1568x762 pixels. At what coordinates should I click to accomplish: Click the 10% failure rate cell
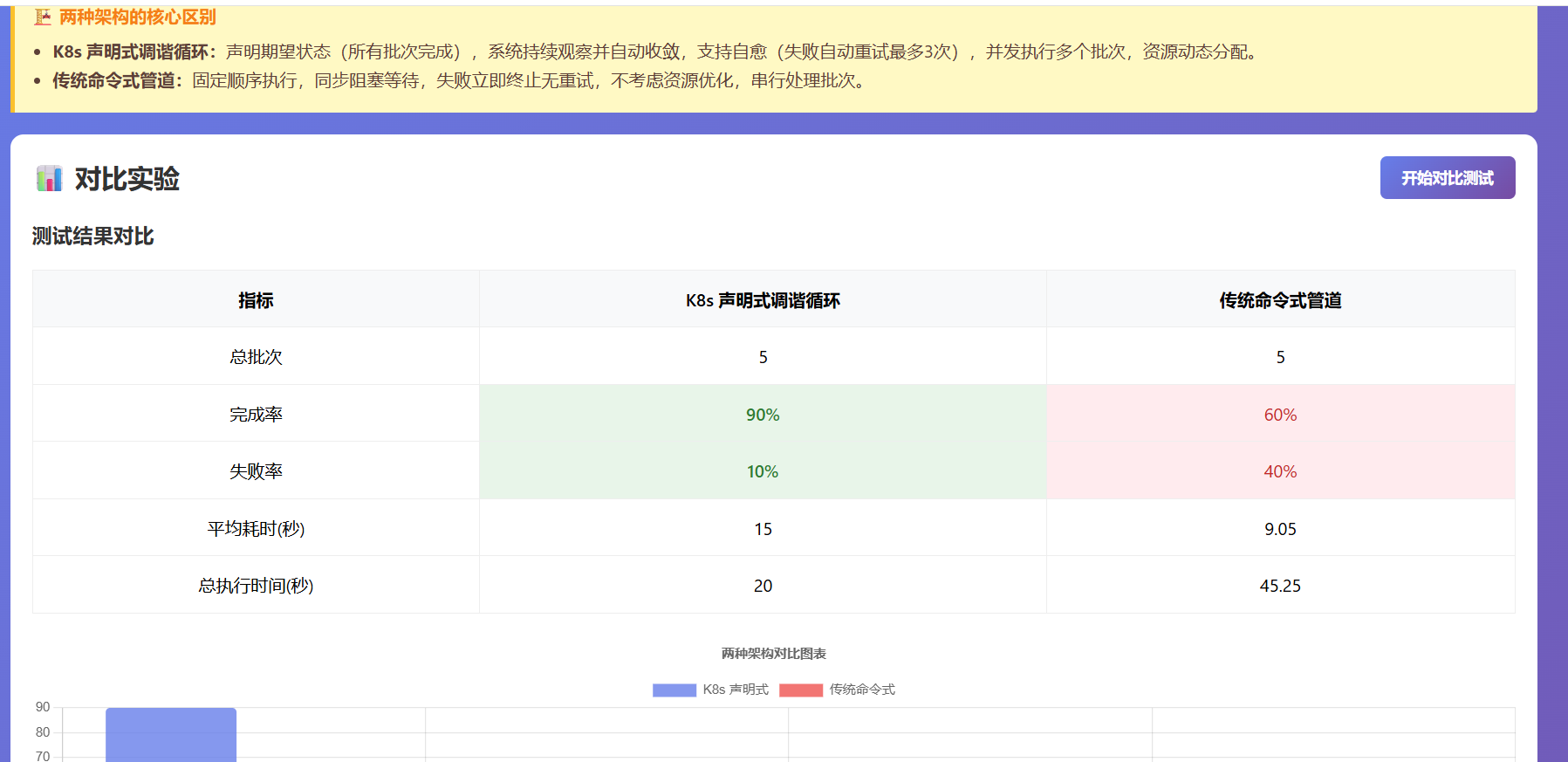[763, 471]
